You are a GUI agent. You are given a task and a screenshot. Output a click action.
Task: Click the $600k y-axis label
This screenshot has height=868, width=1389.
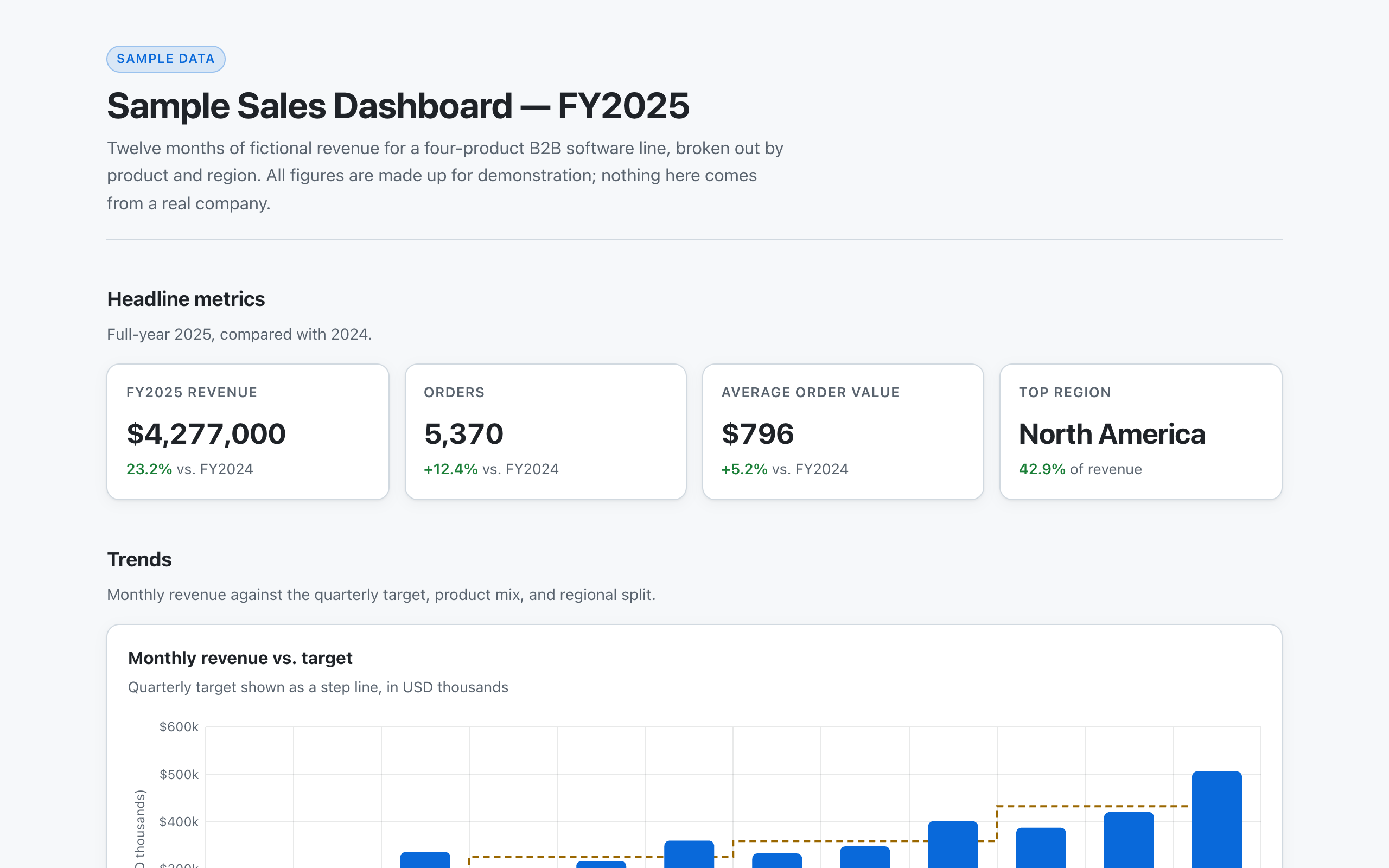[179, 727]
